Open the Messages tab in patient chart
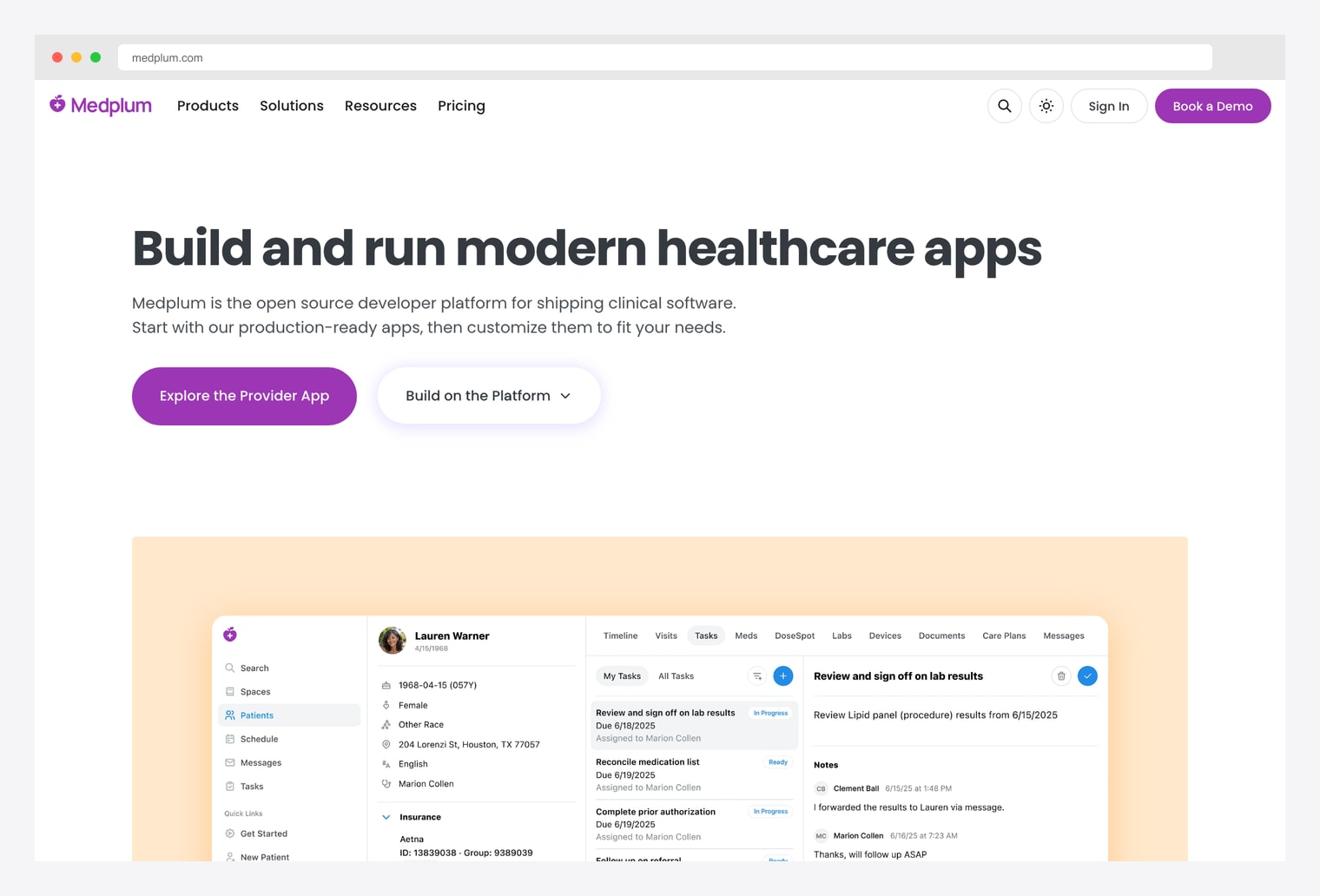This screenshot has width=1320, height=896. click(1064, 636)
